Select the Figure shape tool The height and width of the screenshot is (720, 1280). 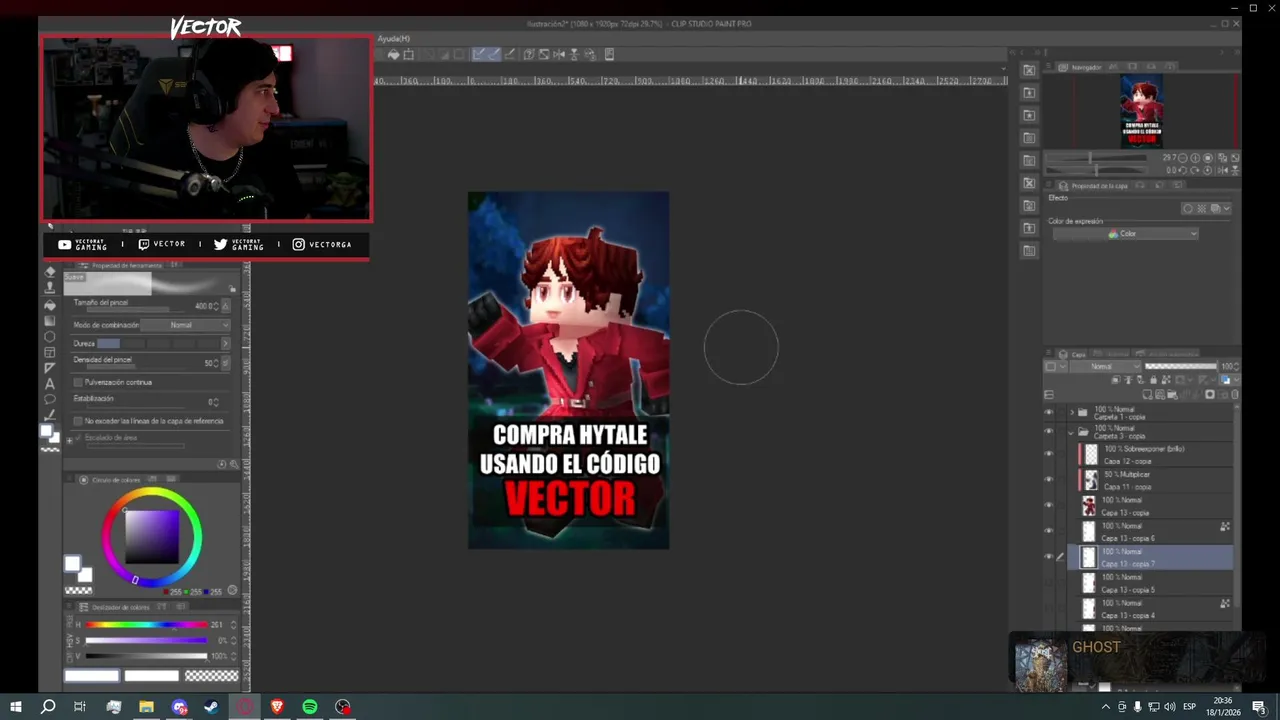[x=50, y=337]
